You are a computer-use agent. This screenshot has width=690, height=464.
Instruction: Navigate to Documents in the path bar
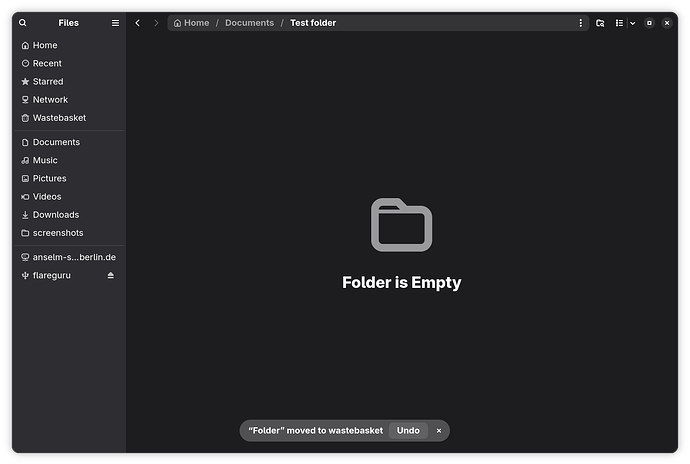[x=250, y=23]
